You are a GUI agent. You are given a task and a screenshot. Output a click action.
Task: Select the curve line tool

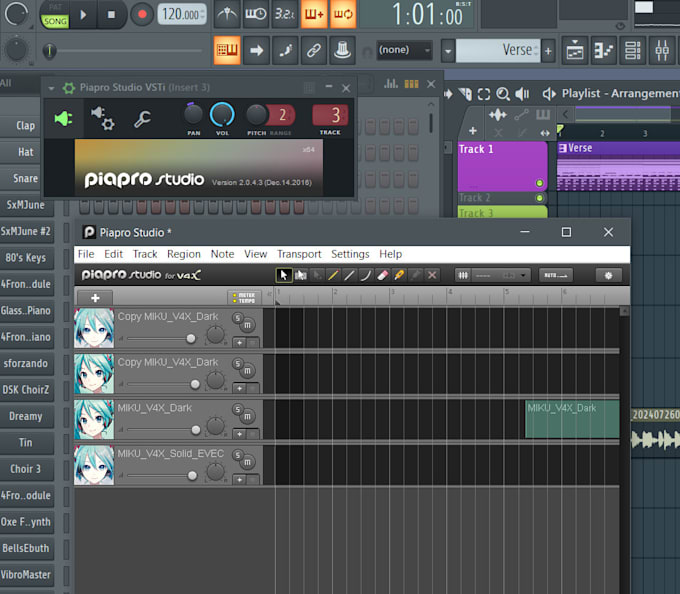[366, 275]
